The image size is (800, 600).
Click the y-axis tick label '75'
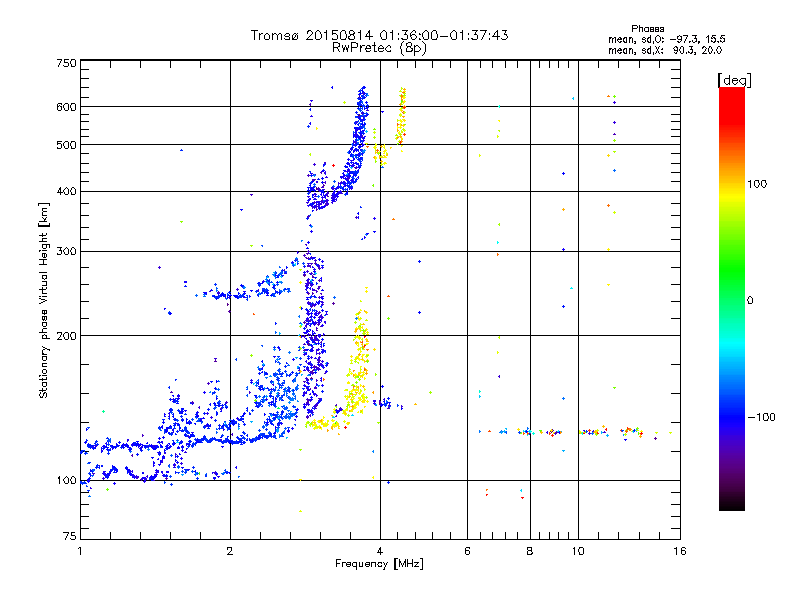tap(70, 536)
